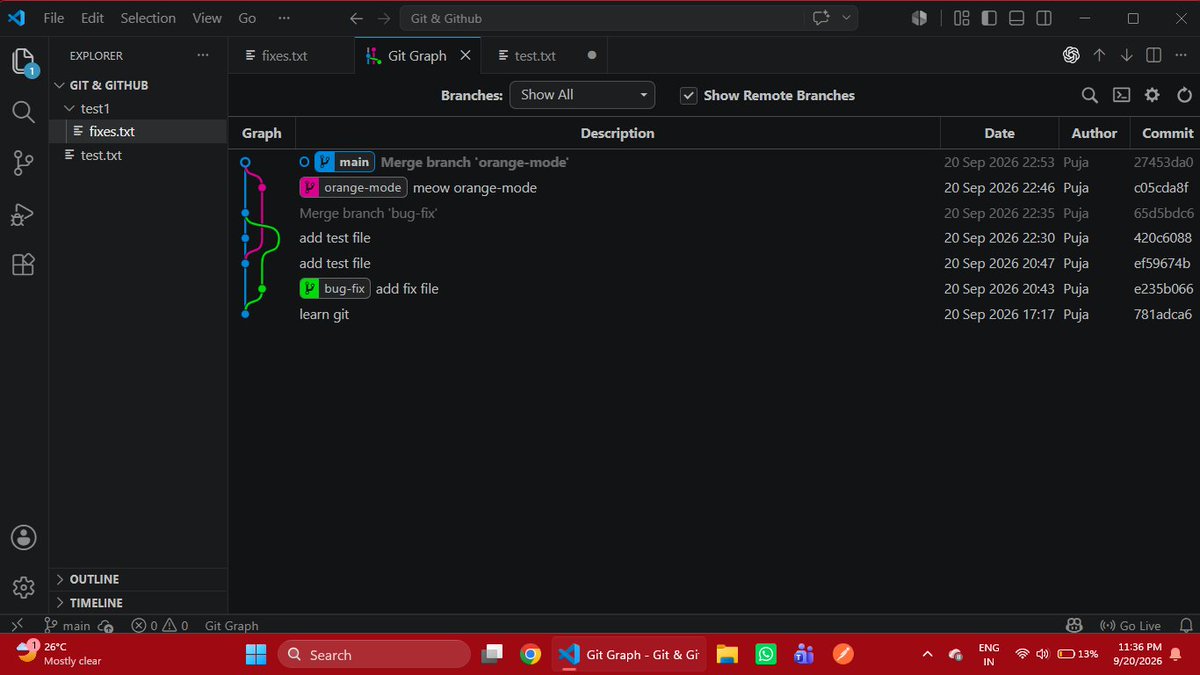Open the Selection menu
This screenshot has height=675, width=1200.
pyautogui.click(x=148, y=18)
